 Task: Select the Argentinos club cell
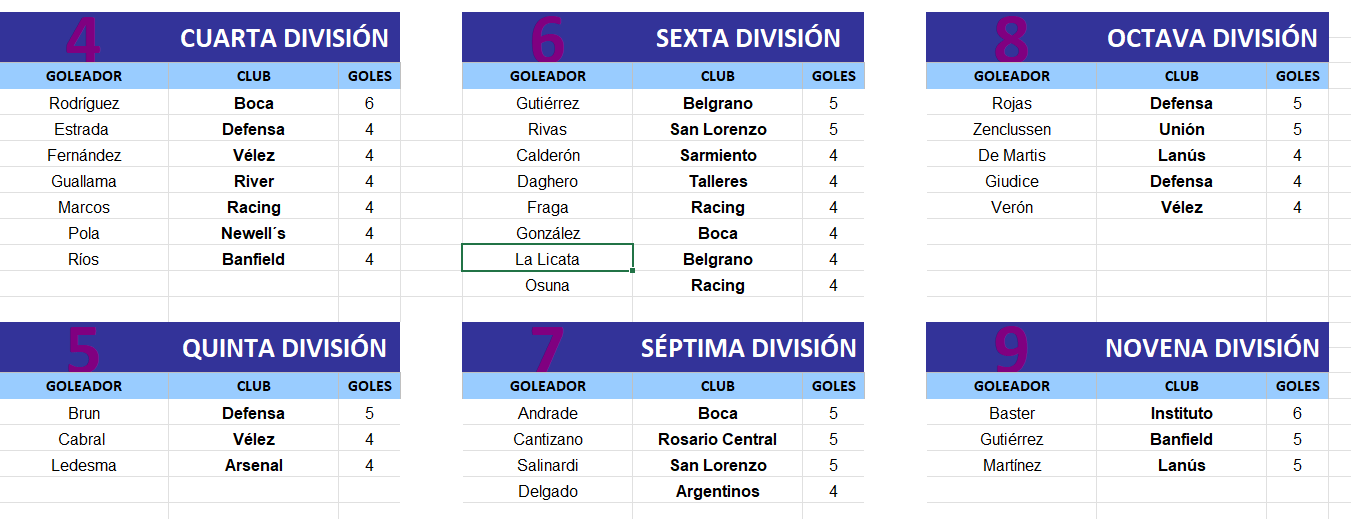[x=718, y=491]
